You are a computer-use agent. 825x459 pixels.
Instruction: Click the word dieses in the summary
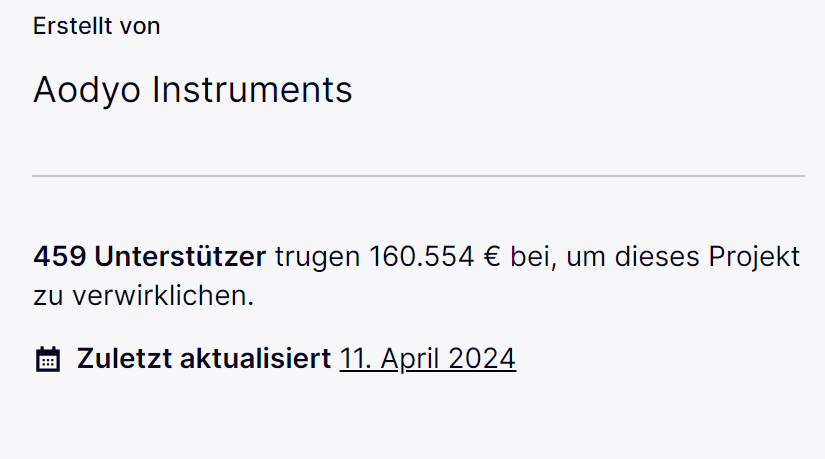[x=657, y=257]
